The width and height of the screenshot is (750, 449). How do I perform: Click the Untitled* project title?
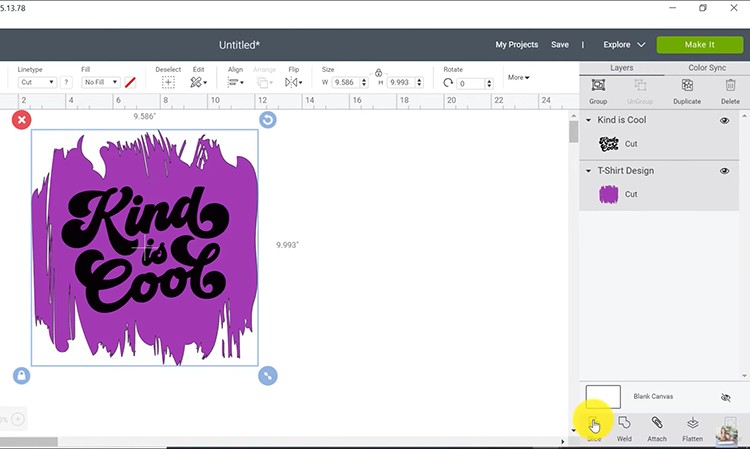[239, 45]
